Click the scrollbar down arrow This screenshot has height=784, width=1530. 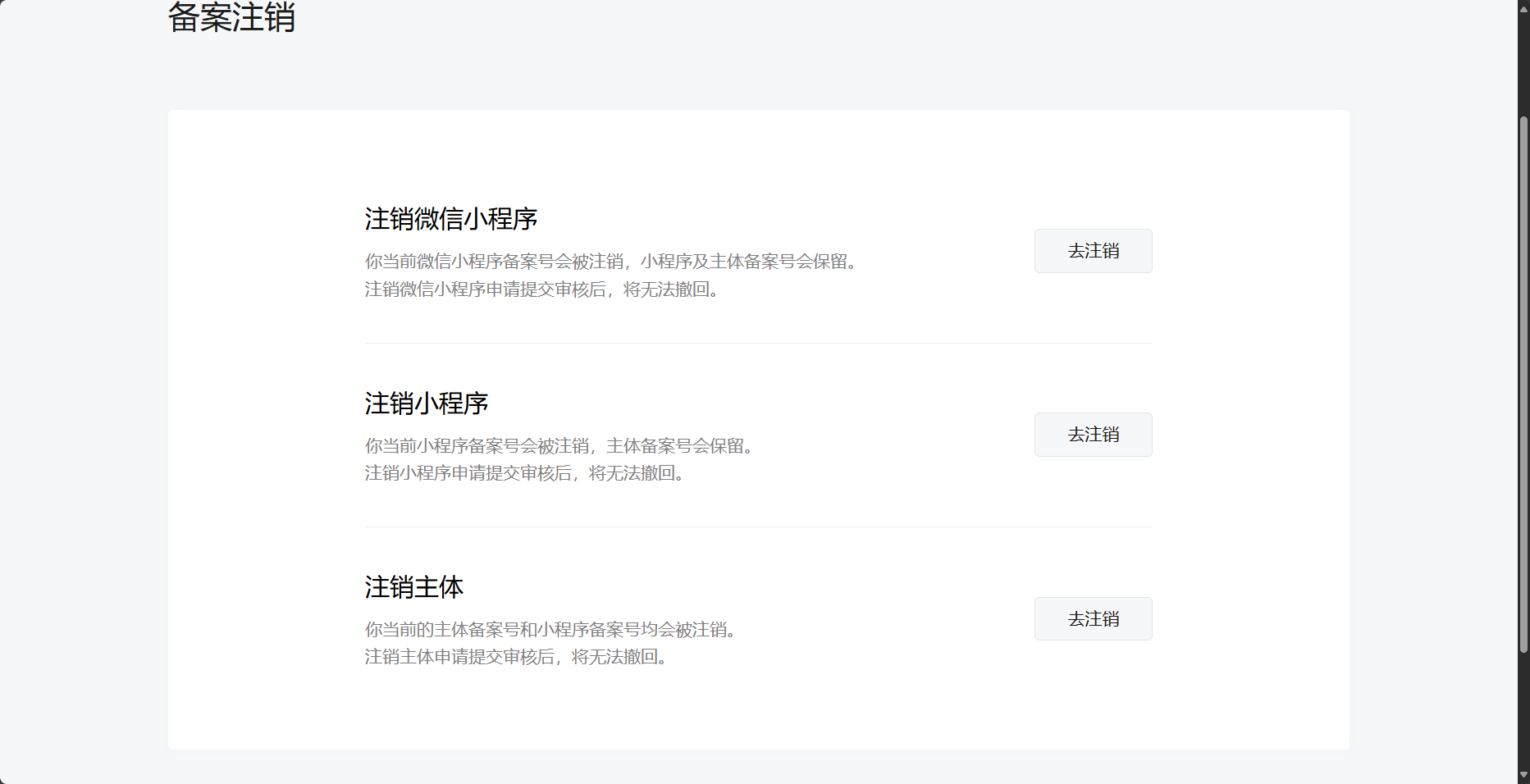[1523, 775]
